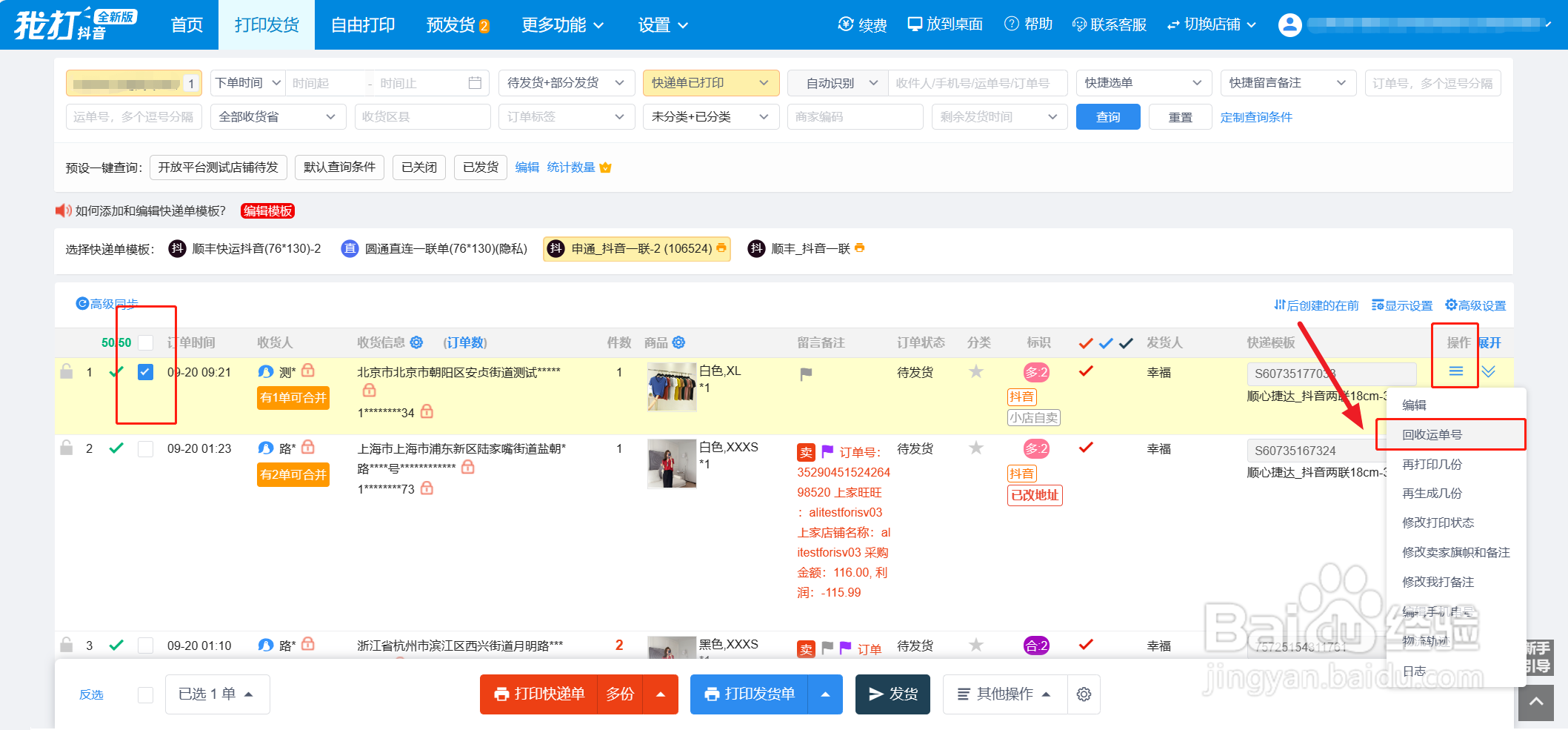Image resolution: width=1568 pixels, height=730 pixels.
Task: Check the row 2 order checkbox
Action: 146,448
